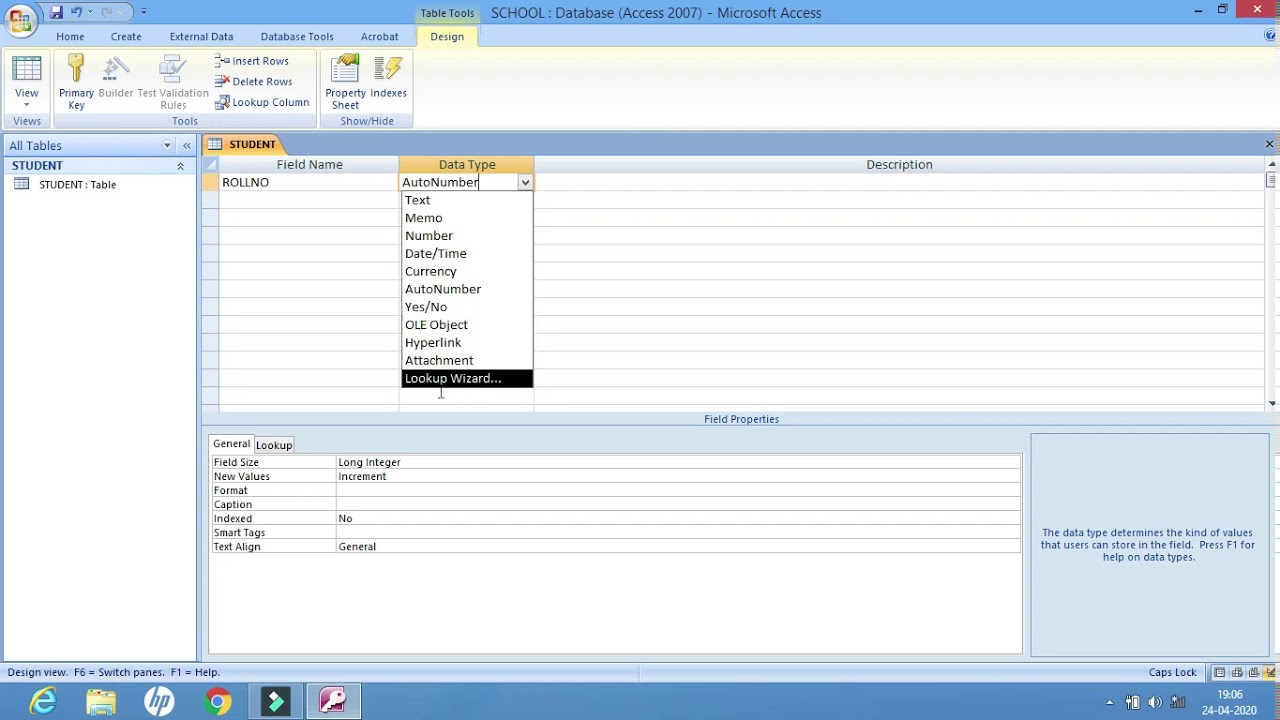Undo the last action in Quick Access
The width and height of the screenshot is (1280, 720).
76,12
